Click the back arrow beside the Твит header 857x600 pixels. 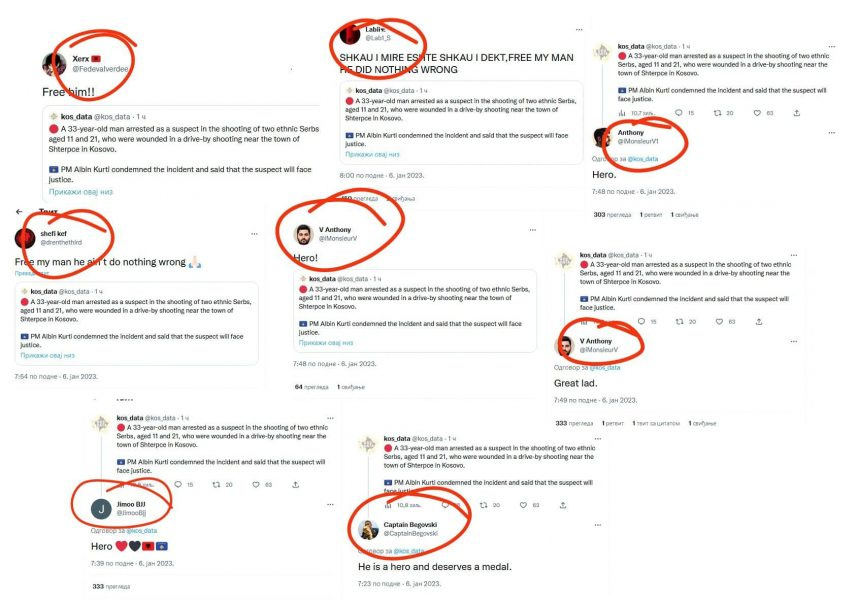pyautogui.click(x=19, y=211)
